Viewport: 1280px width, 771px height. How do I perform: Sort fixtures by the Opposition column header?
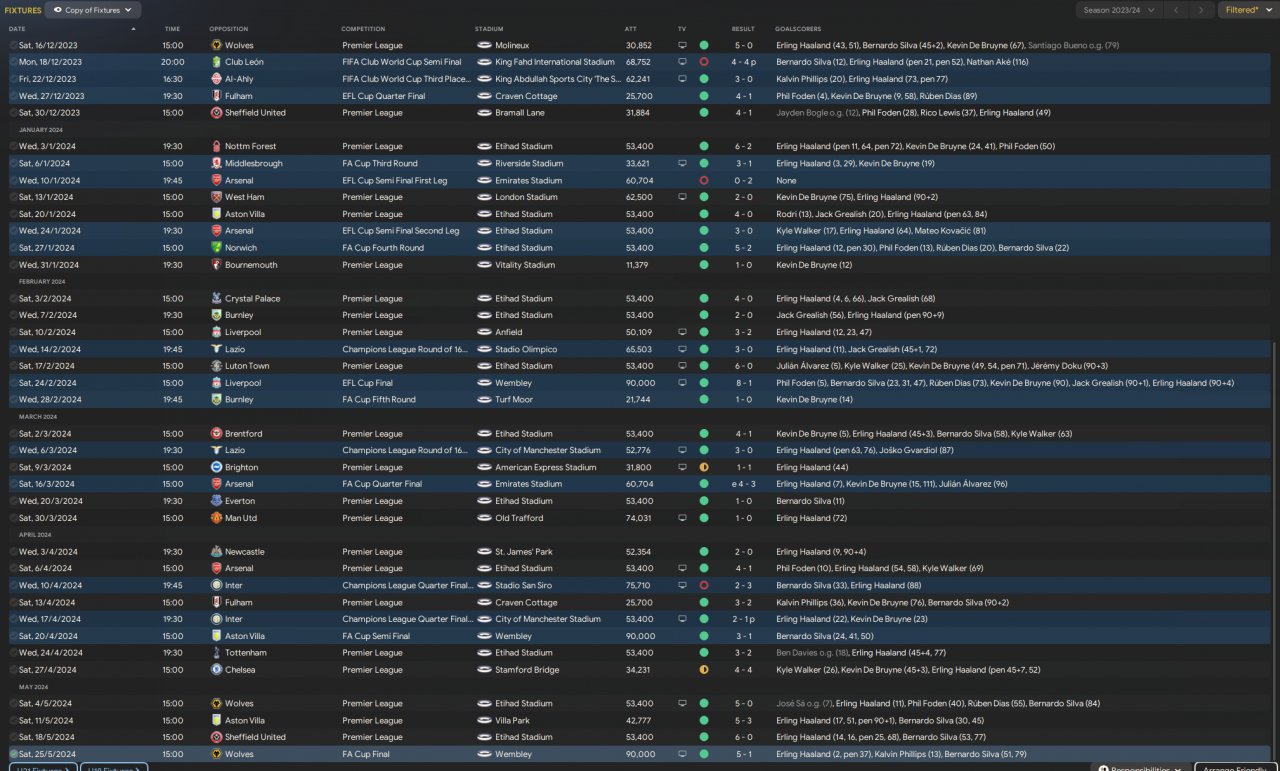pyautogui.click(x=229, y=29)
